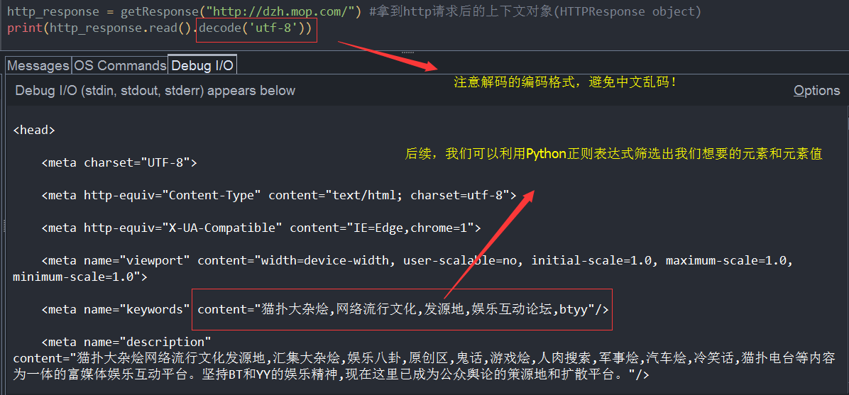The height and width of the screenshot is (395, 849).
Task: Open the Options menu in Debug I/O
Action: [817, 90]
